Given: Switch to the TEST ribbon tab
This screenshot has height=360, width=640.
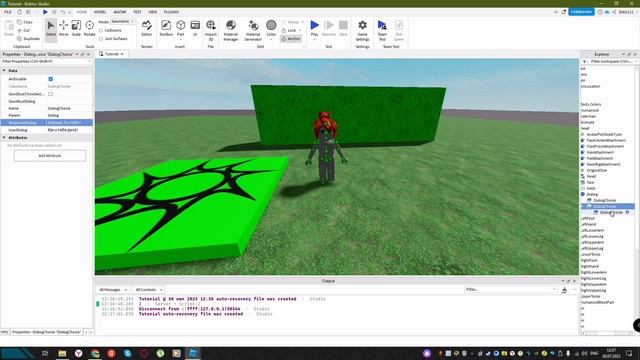Looking at the screenshot, I should (137, 12).
